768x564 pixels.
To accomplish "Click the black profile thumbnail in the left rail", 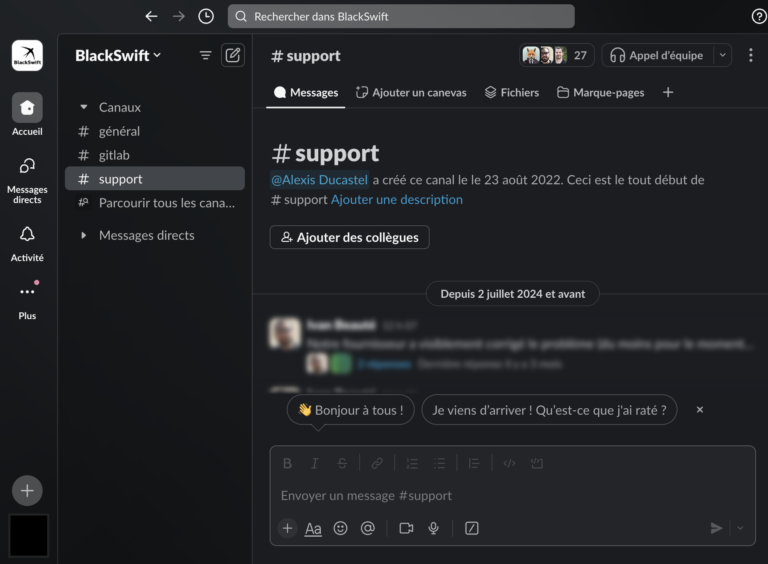I will click(x=29, y=536).
